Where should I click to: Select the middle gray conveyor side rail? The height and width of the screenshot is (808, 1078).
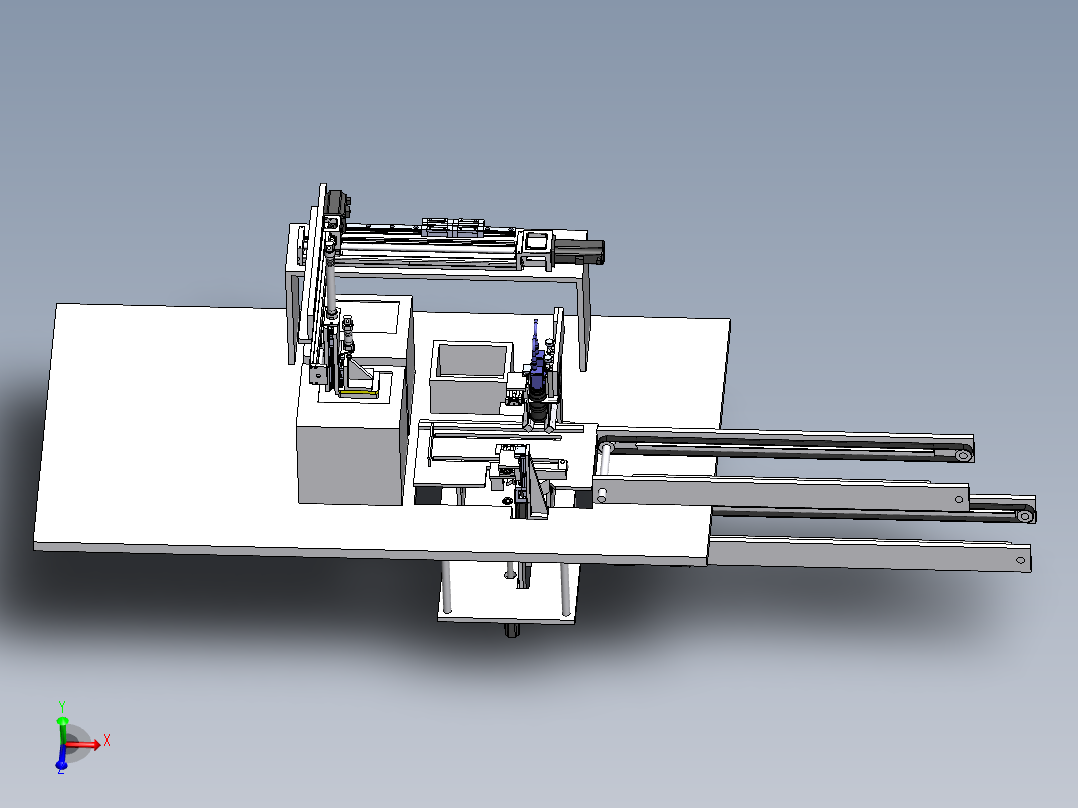pyautogui.click(x=780, y=492)
